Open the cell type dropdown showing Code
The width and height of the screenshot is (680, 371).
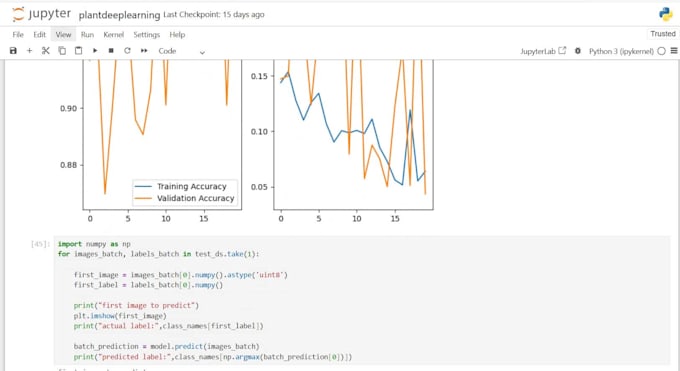[181, 51]
